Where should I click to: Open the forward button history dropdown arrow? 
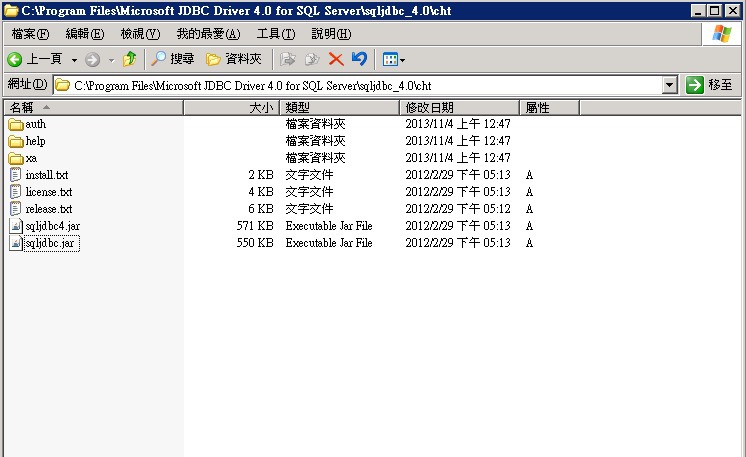(x=111, y=60)
